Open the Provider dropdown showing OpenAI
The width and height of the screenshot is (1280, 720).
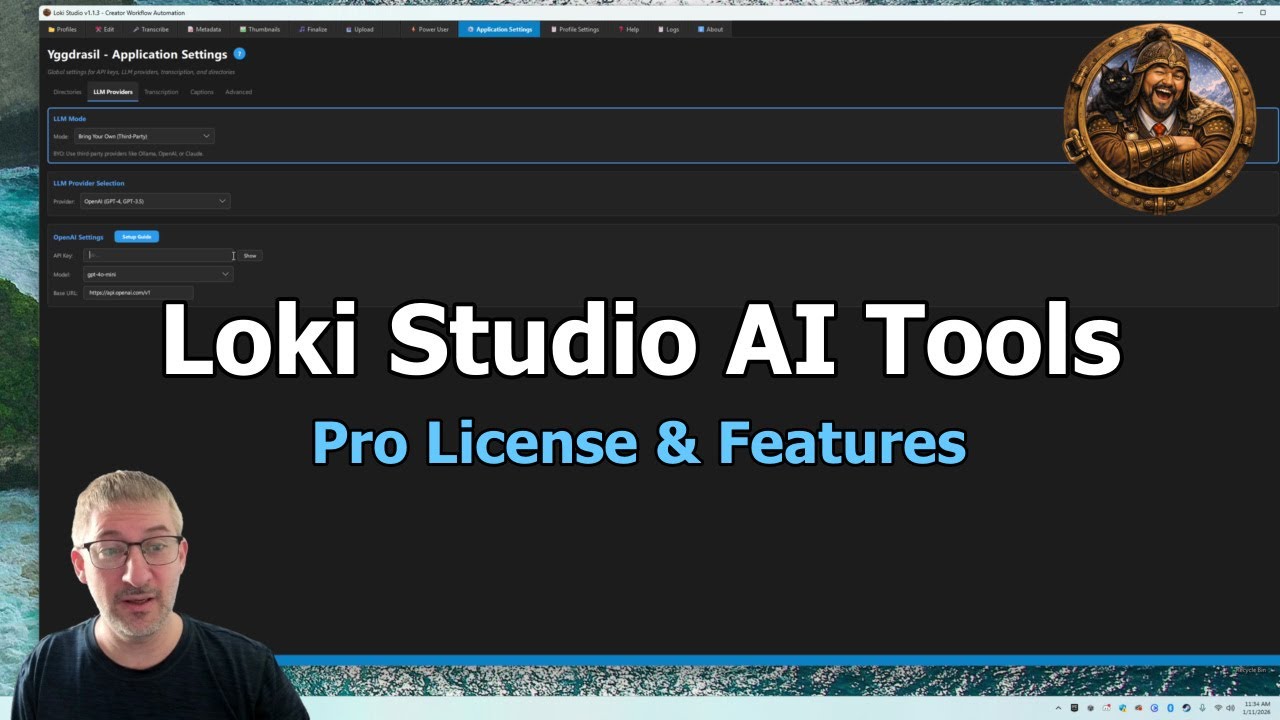(155, 201)
